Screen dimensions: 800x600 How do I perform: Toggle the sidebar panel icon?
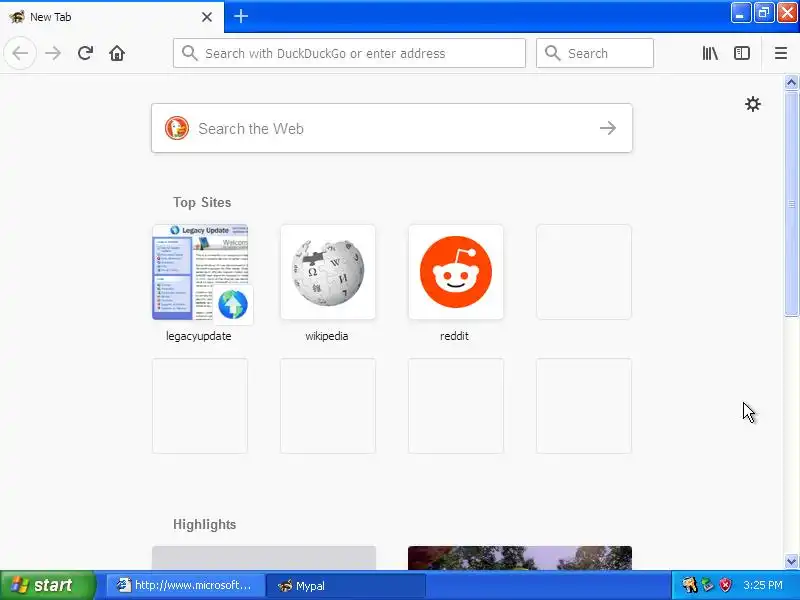pyautogui.click(x=742, y=53)
